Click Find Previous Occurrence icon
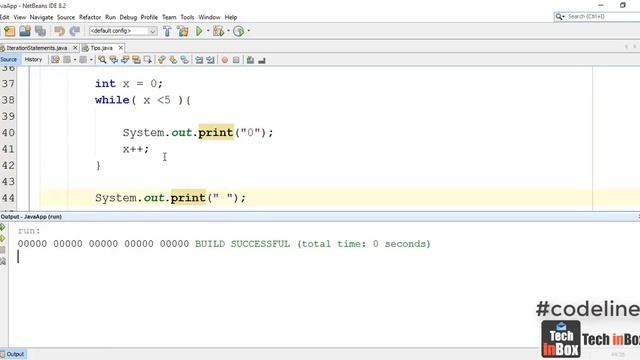This screenshot has height=360, width=640. click(113, 60)
